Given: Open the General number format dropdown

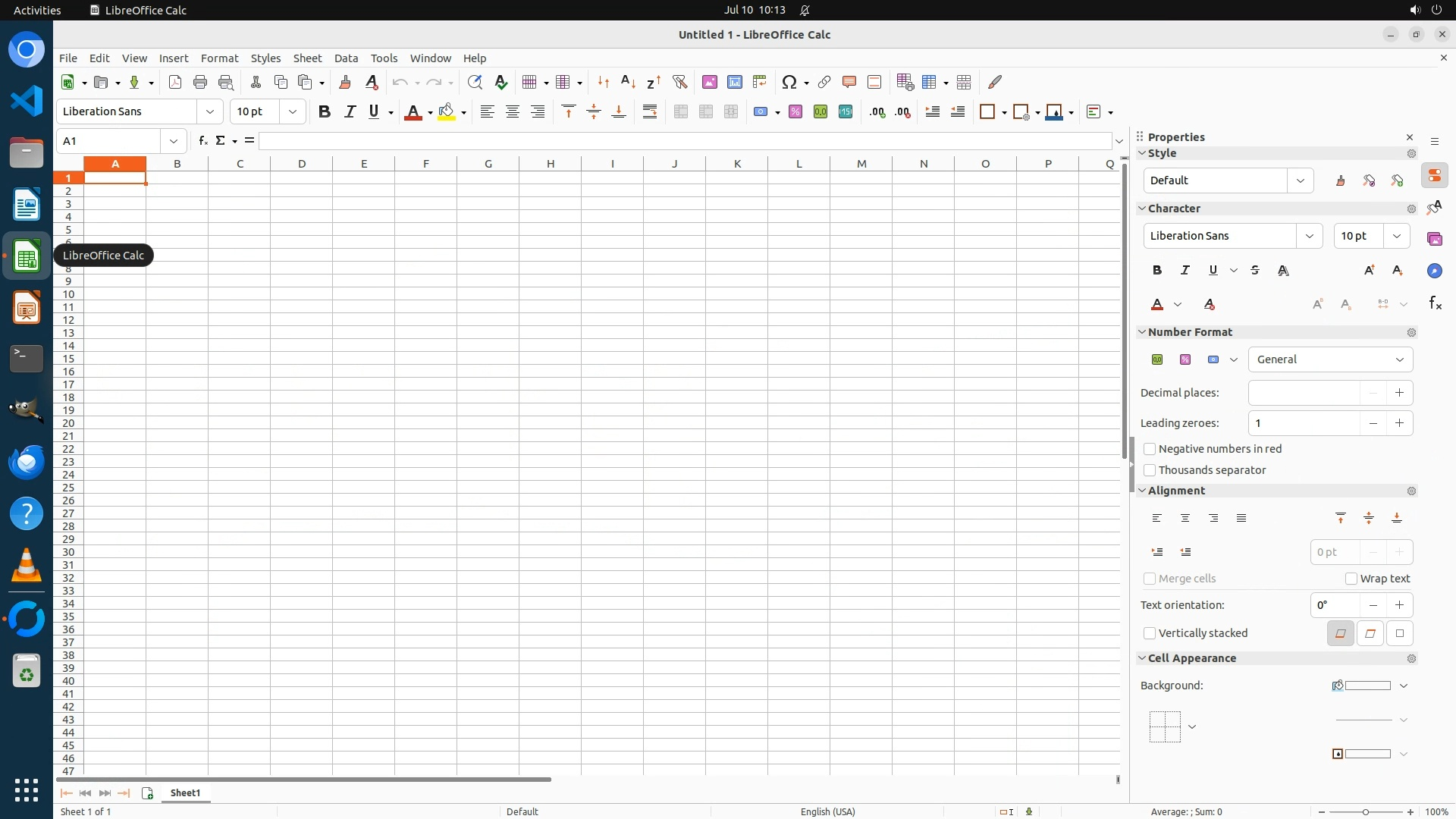Looking at the screenshot, I should (x=1330, y=359).
